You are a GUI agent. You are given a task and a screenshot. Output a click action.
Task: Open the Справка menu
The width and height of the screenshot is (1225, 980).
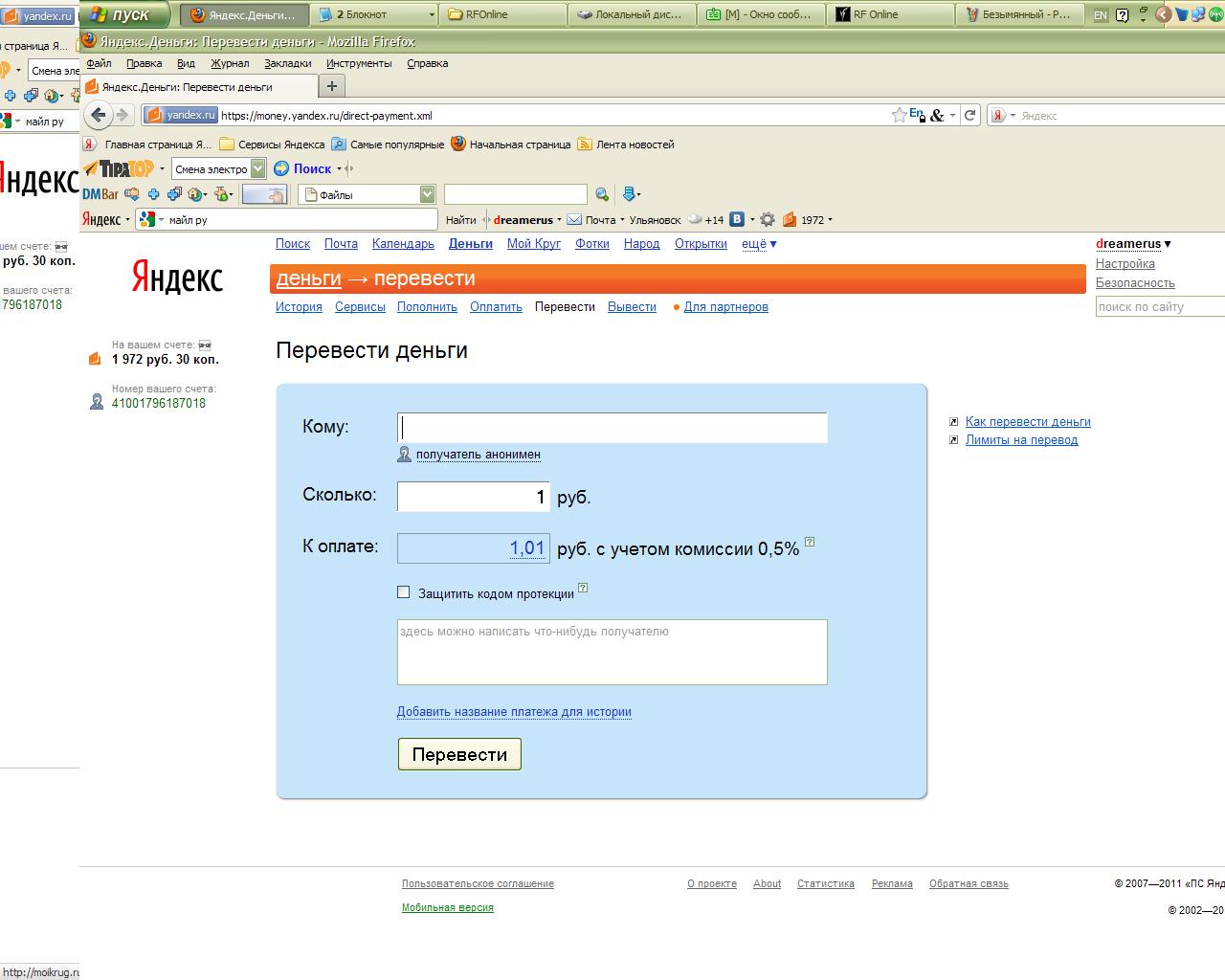point(427,63)
